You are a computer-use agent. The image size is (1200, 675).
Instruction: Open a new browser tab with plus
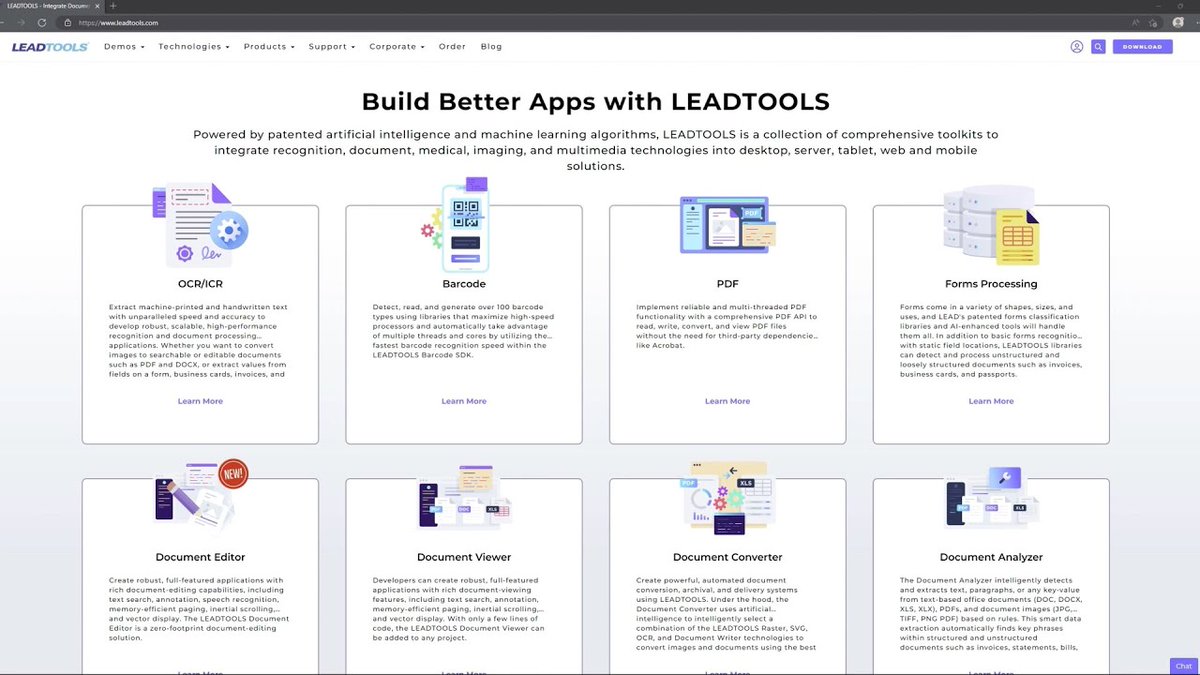pos(113,6)
